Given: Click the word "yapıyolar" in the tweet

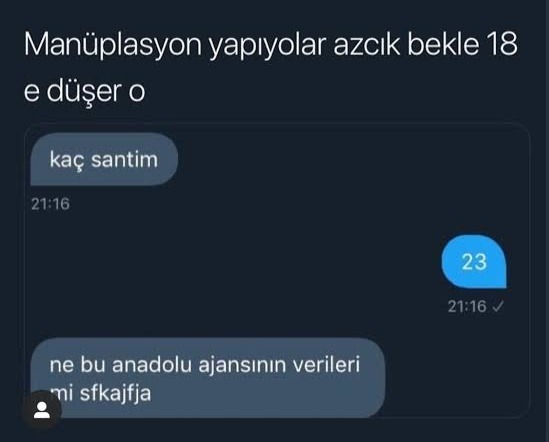Looking at the screenshot, I should coord(268,47).
